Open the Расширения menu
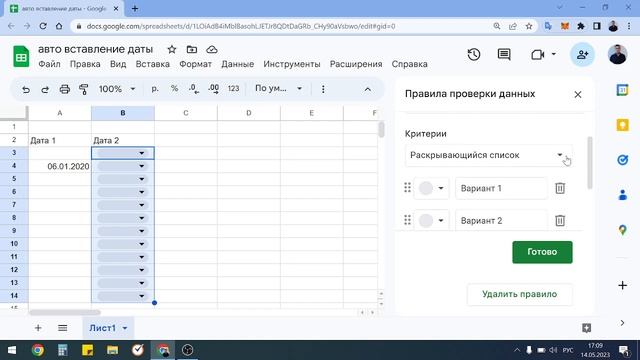The image size is (640, 360). click(x=356, y=64)
